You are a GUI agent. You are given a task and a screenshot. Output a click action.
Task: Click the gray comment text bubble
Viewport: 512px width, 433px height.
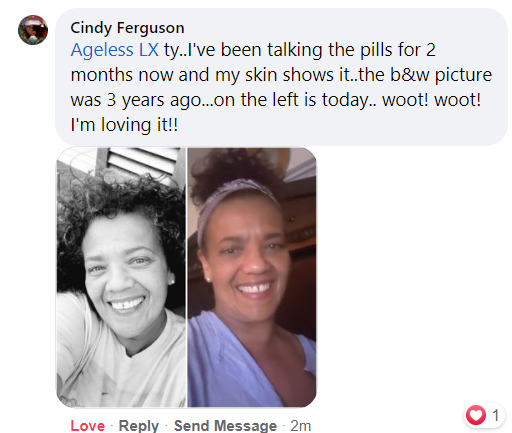pyautogui.click(x=282, y=77)
